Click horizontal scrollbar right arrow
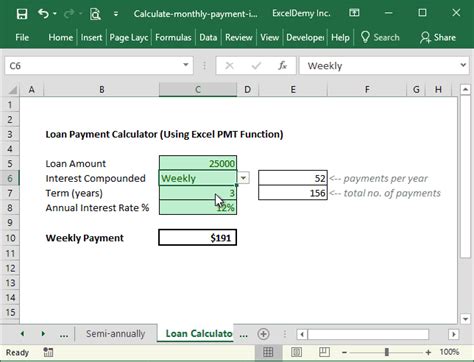The height and width of the screenshot is (362, 474). click(453, 334)
